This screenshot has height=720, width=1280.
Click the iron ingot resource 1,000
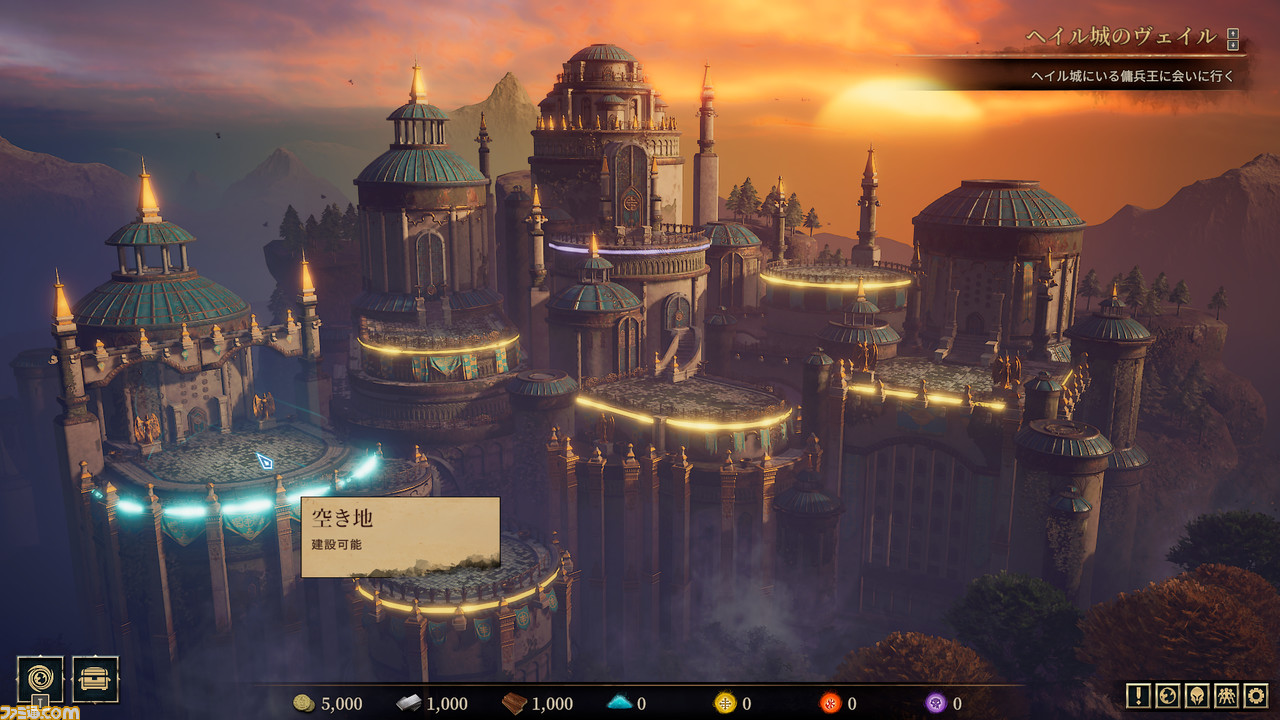point(432,704)
